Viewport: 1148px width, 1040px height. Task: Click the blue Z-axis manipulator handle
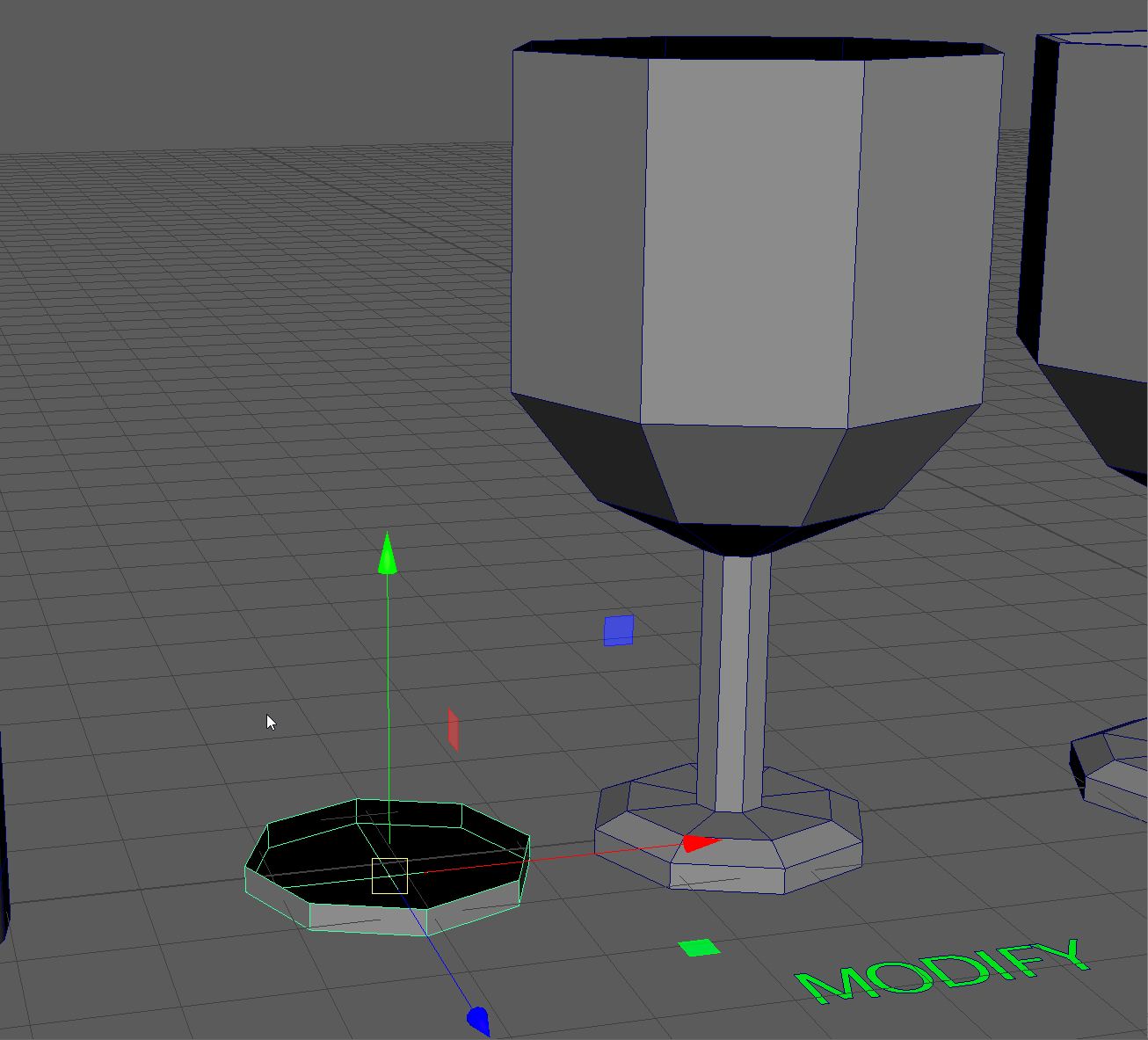pos(478,1020)
